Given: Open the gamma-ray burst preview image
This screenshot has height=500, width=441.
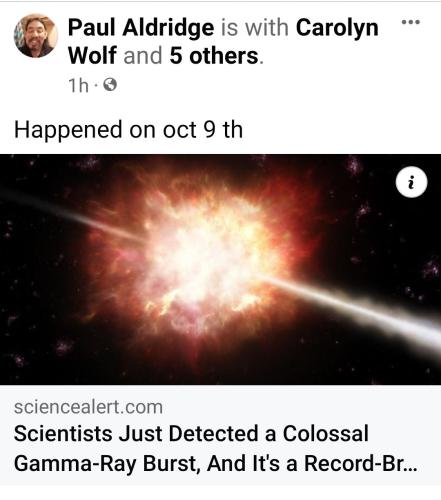Looking at the screenshot, I should 220,269.
